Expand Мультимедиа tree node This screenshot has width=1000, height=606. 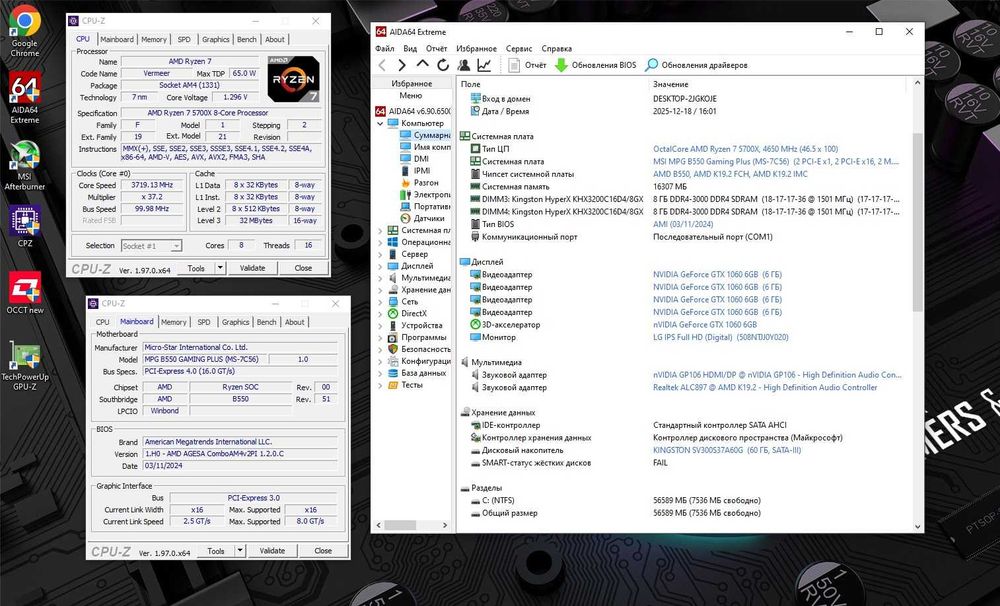pos(380,277)
